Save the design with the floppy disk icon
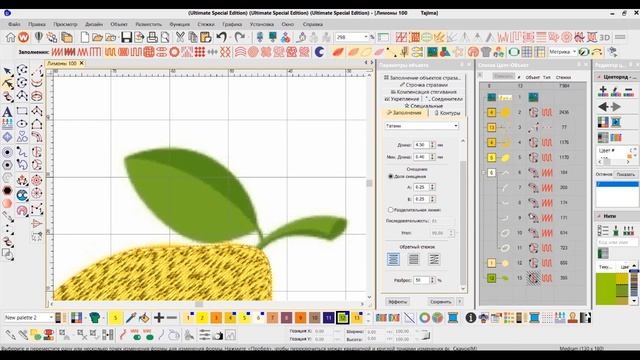The width and height of the screenshot is (640, 360). pyautogui.click(x=127, y=38)
